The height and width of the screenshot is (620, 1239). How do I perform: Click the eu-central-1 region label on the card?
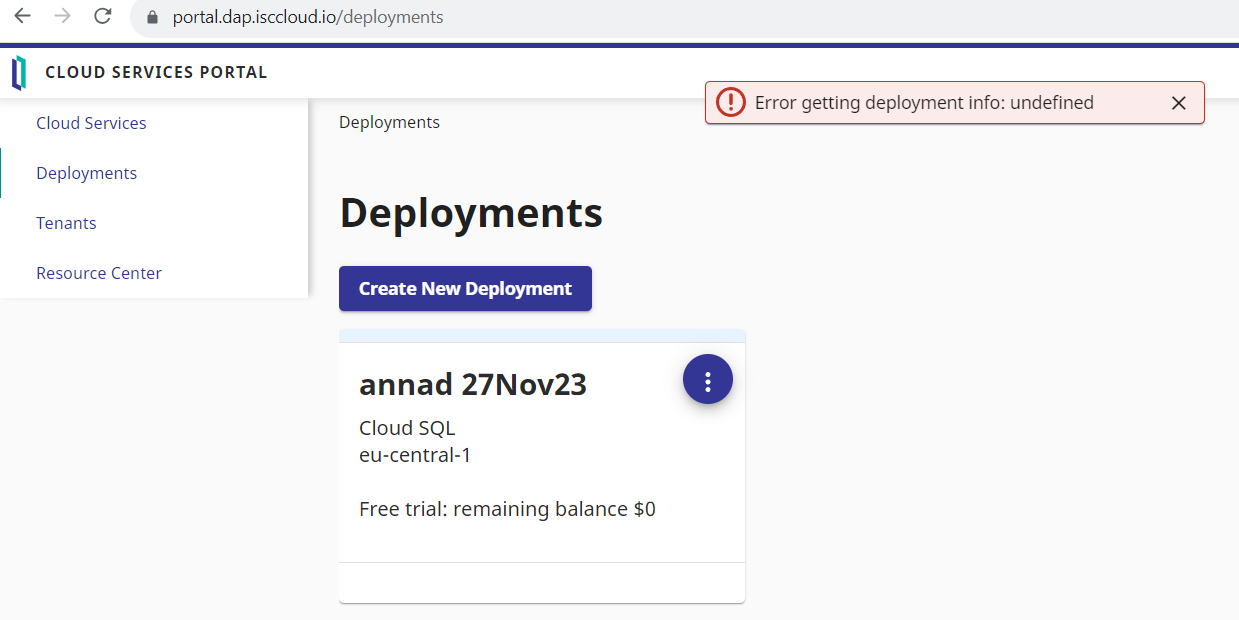pyautogui.click(x=415, y=455)
